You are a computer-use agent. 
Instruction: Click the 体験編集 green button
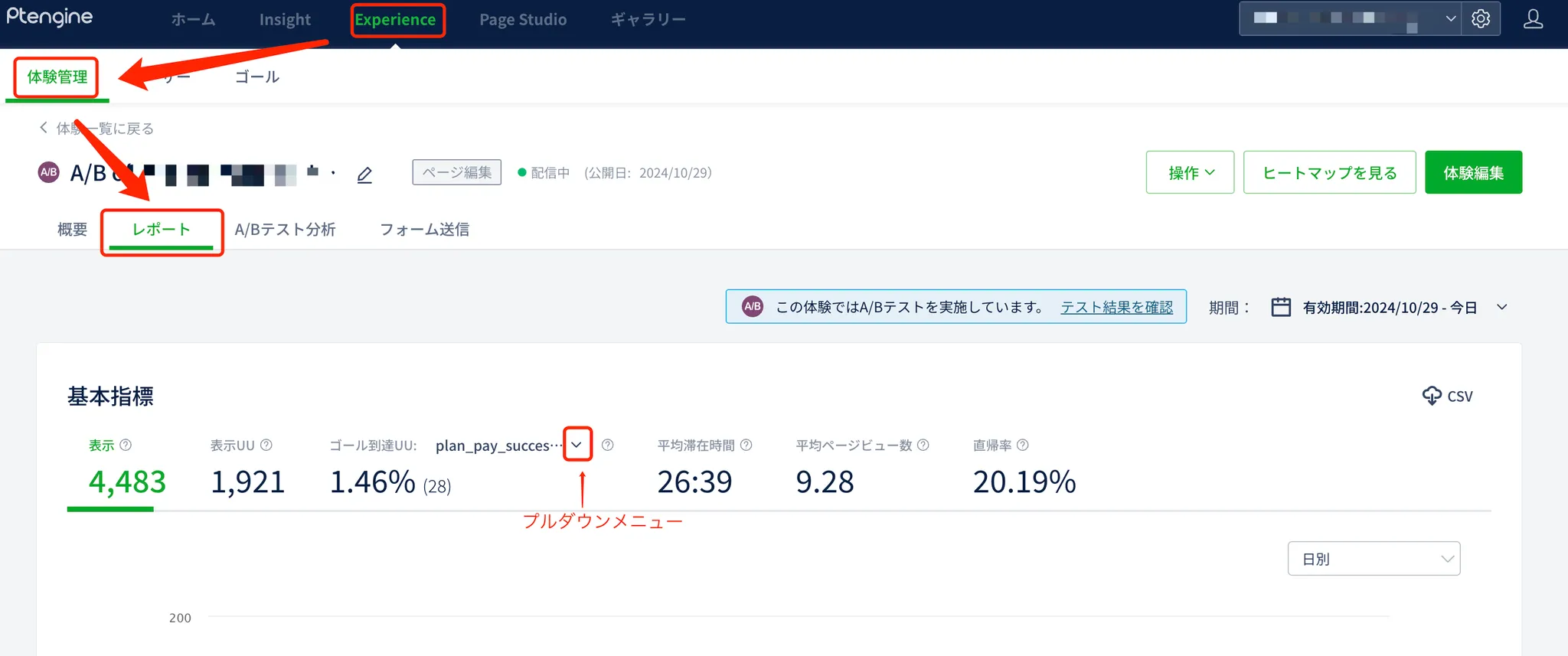pos(1473,173)
